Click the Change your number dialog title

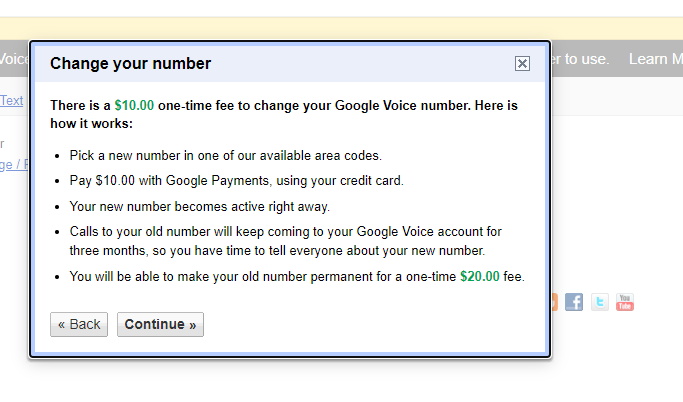(130, 64)
